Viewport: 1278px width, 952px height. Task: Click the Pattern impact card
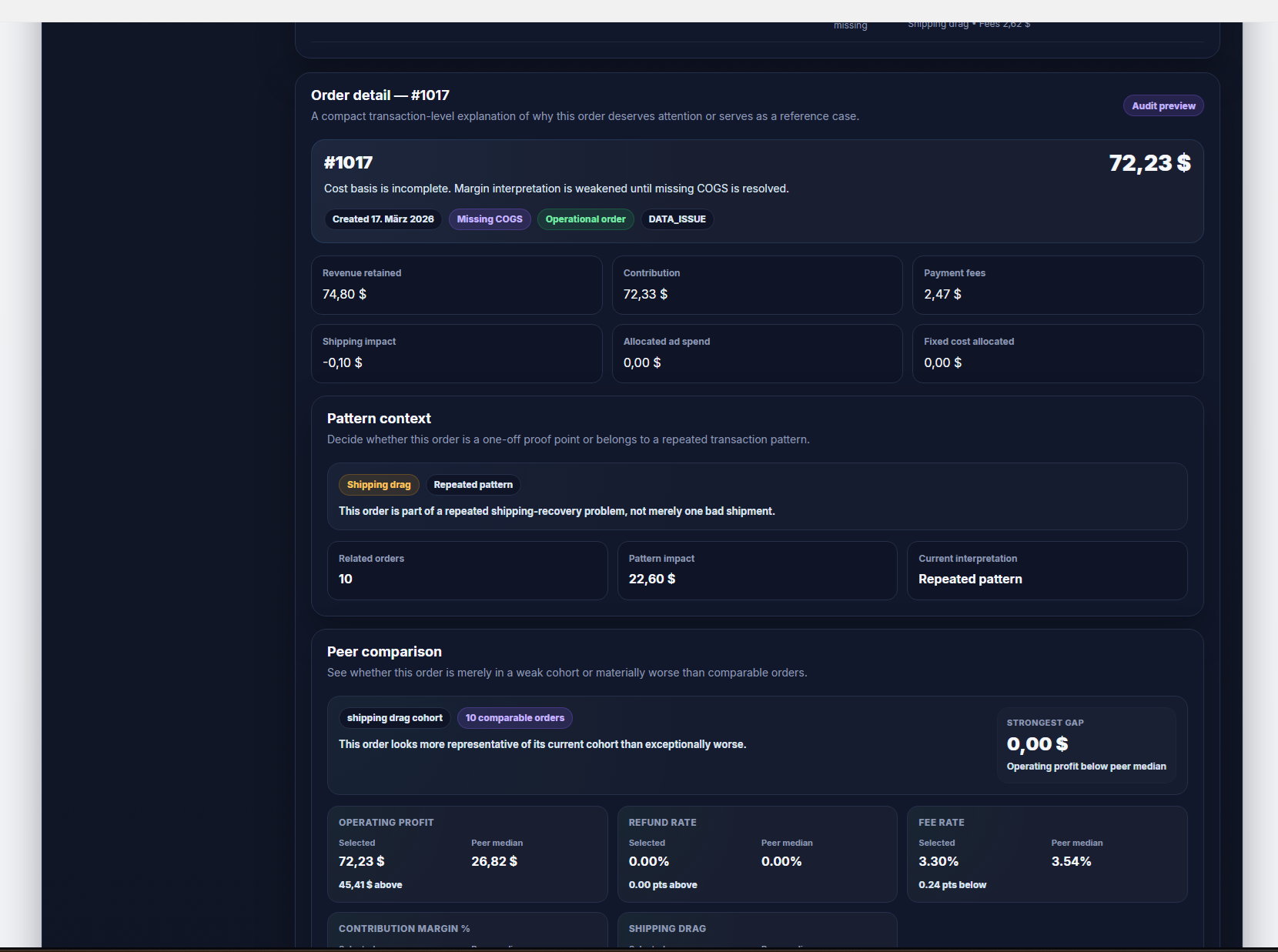click(756, 570)
